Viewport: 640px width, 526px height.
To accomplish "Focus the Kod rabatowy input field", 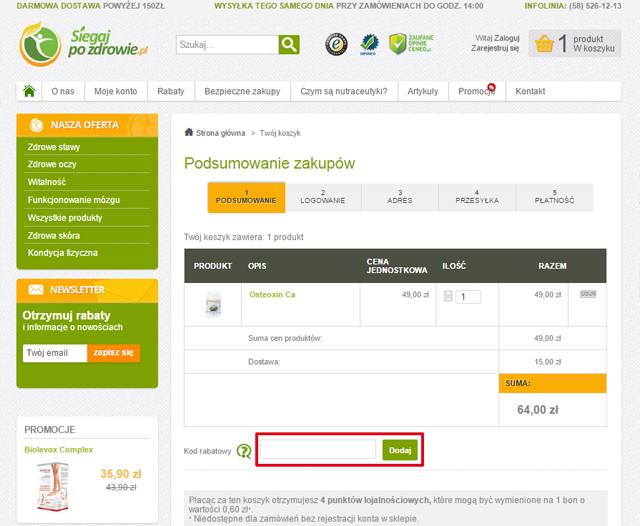I will 318,450.
